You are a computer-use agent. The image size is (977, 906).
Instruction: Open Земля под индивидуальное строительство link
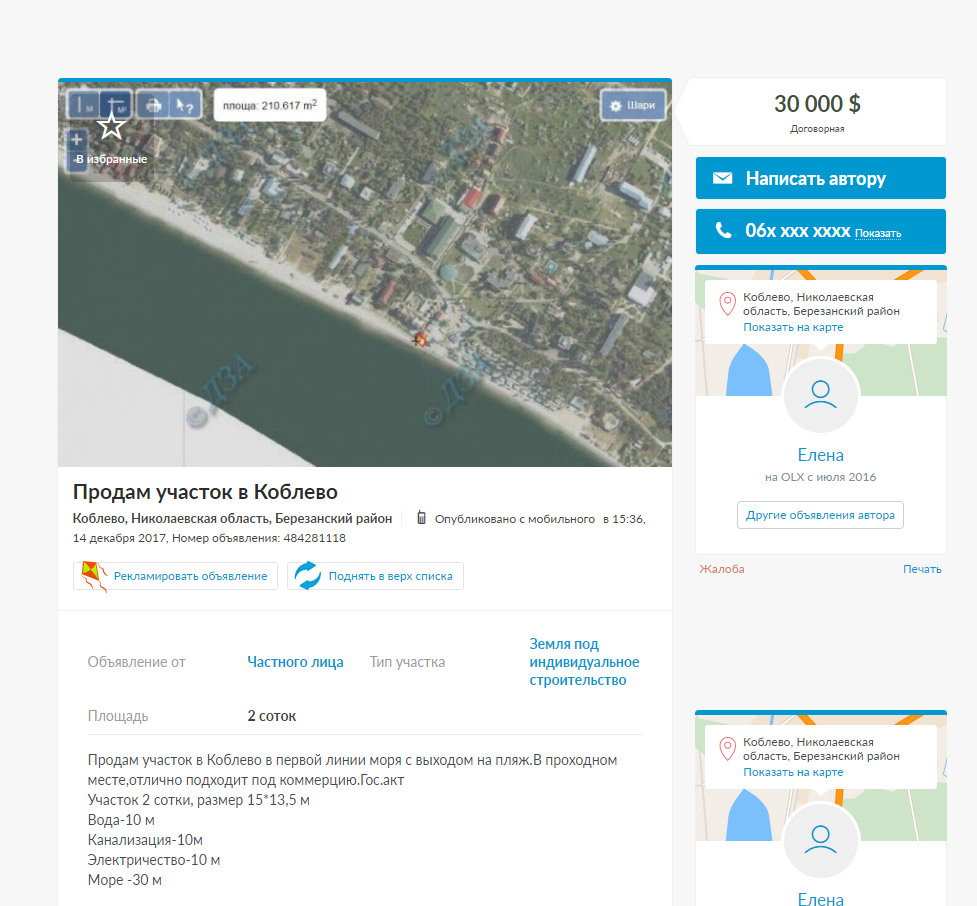pos(583,662)
